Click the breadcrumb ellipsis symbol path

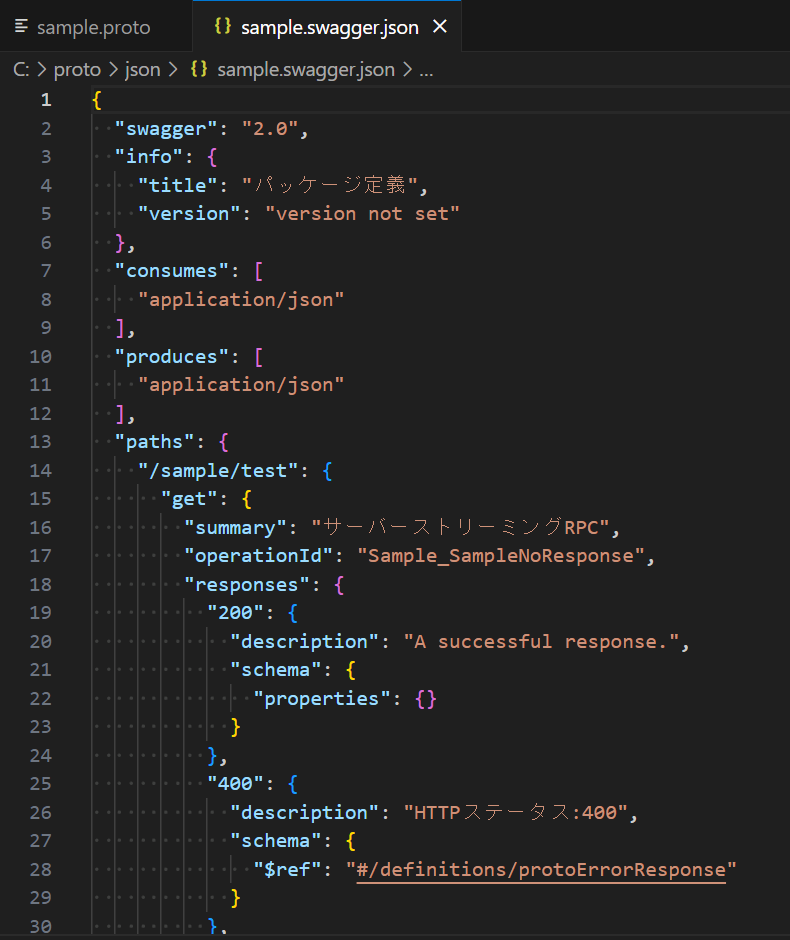[426, 72]
